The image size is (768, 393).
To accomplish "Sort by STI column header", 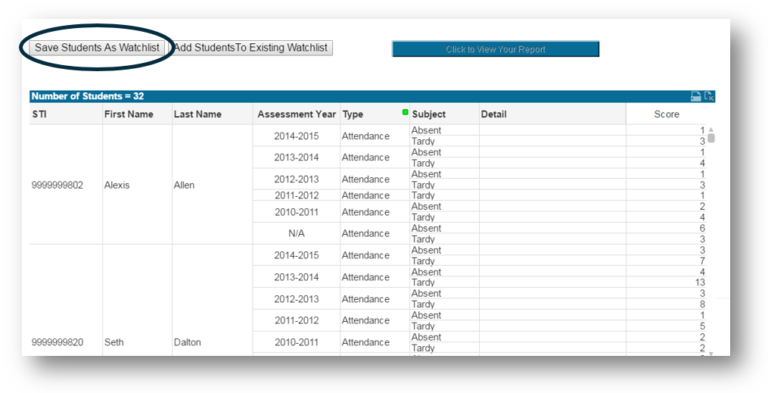I will [x=66, y=114].
